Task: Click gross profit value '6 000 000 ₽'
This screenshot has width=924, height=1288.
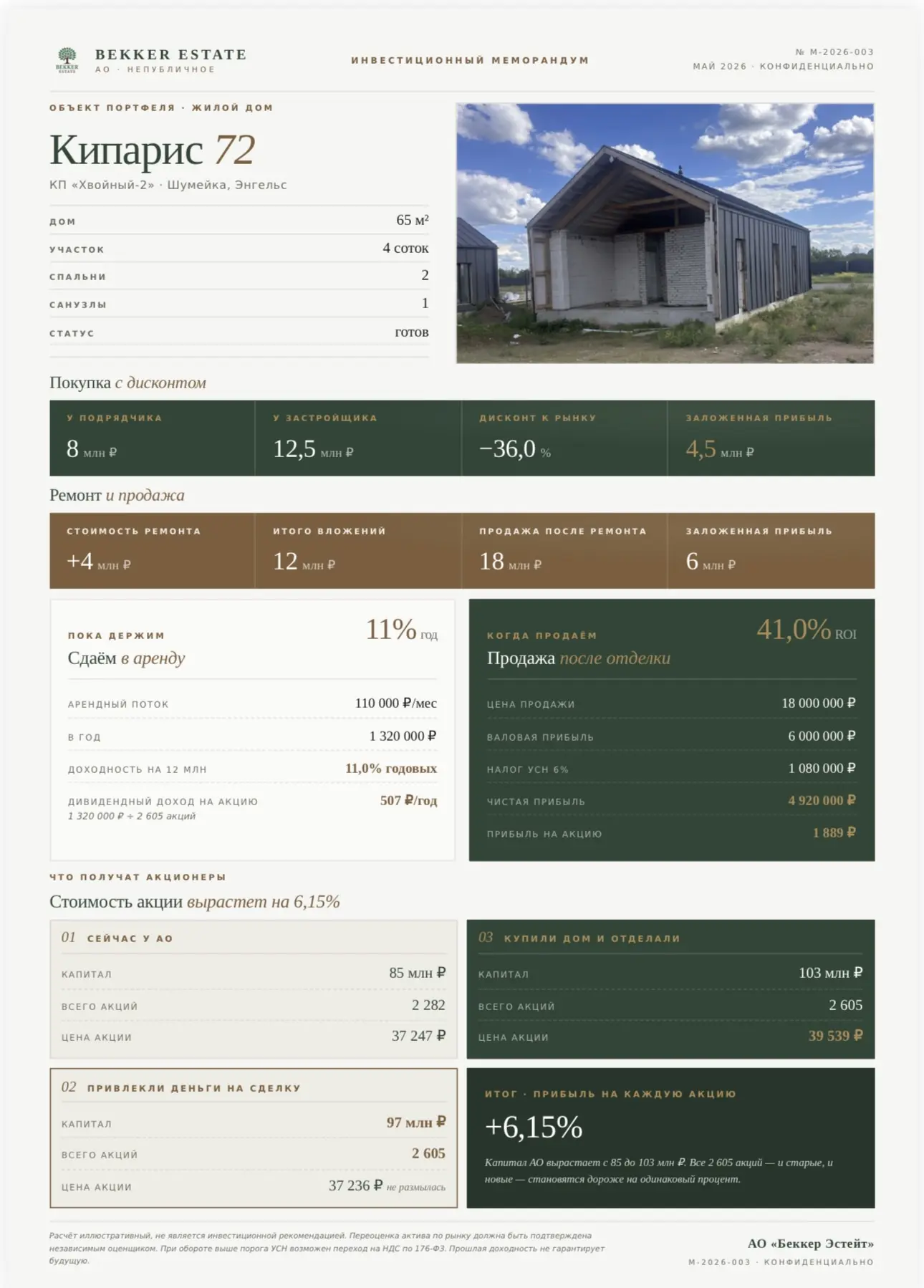Action: [x=822, y=736]
